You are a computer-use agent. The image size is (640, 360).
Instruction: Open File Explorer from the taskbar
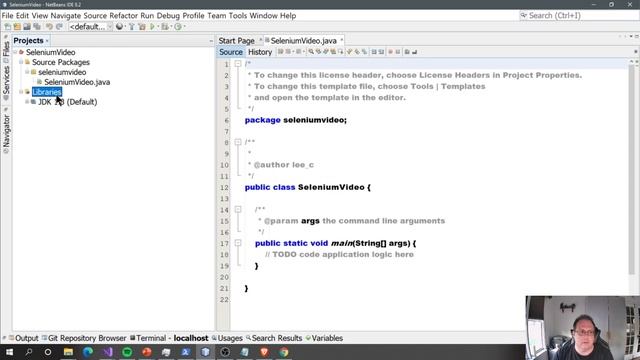(68, 352)
